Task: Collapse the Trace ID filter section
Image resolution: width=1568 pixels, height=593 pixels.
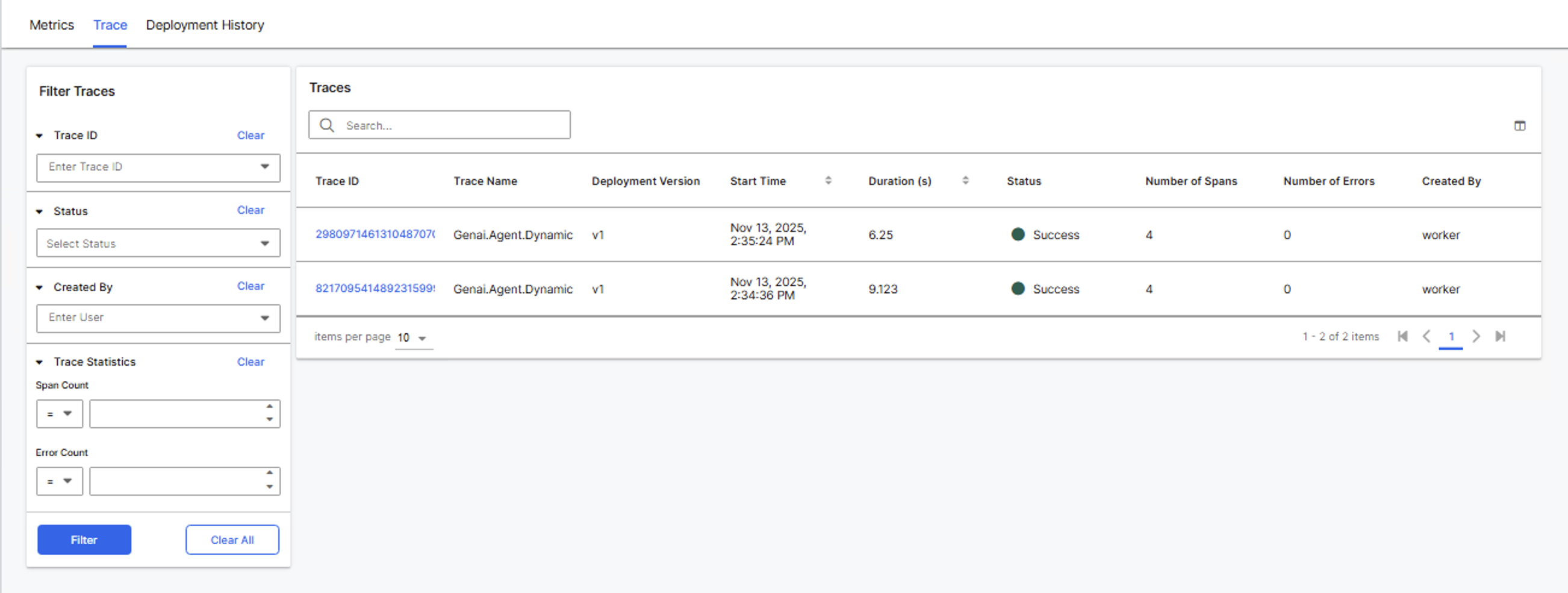Action: 40,136
